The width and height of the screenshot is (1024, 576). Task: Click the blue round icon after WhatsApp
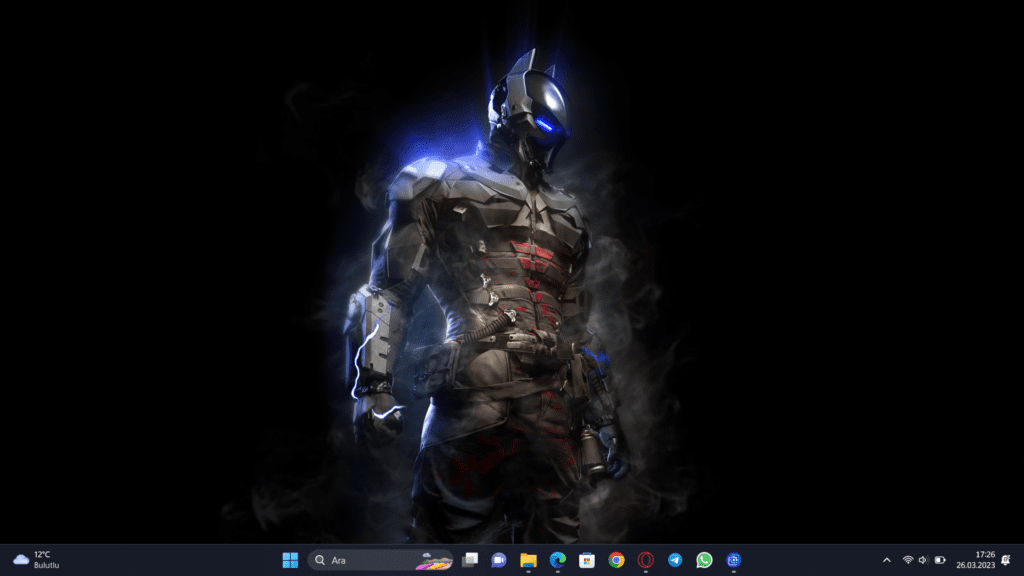point(734,560)
